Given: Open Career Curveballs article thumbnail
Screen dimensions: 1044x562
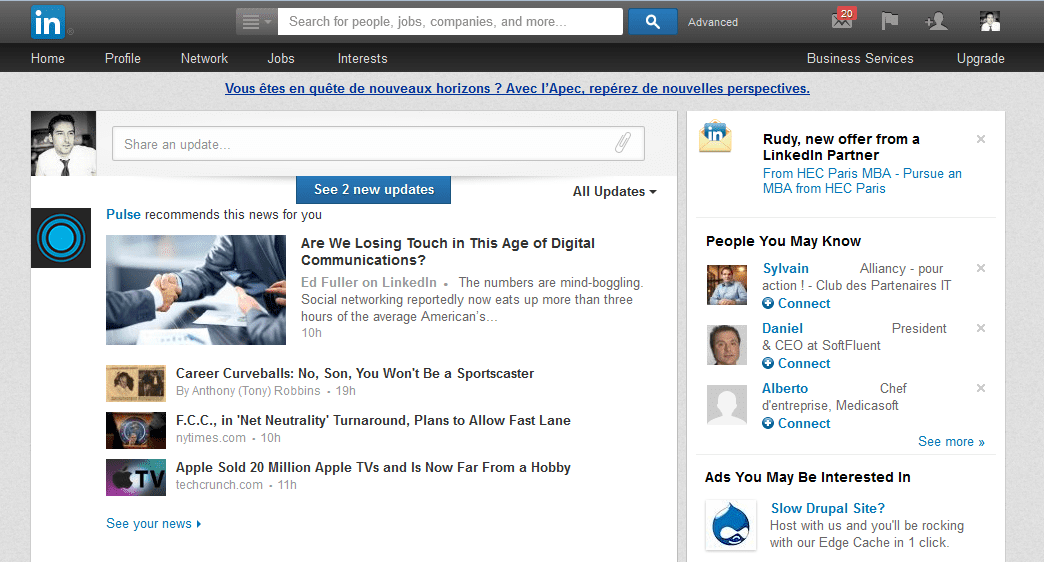Looking at the screenshot, I should click(x=136, y=383).
